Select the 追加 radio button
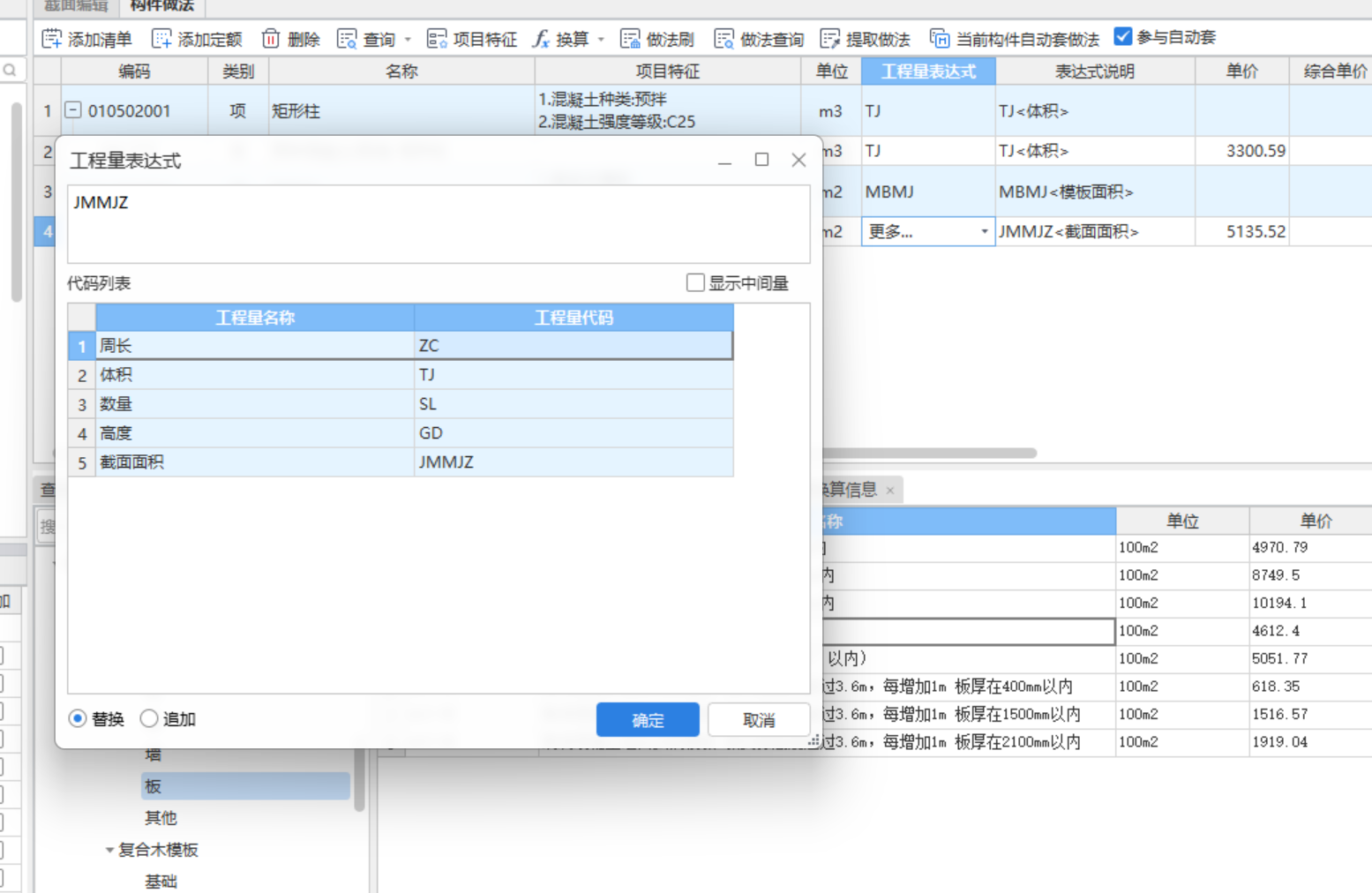Viewport: 1372px width, 893px height. click(x=149, y=719)
